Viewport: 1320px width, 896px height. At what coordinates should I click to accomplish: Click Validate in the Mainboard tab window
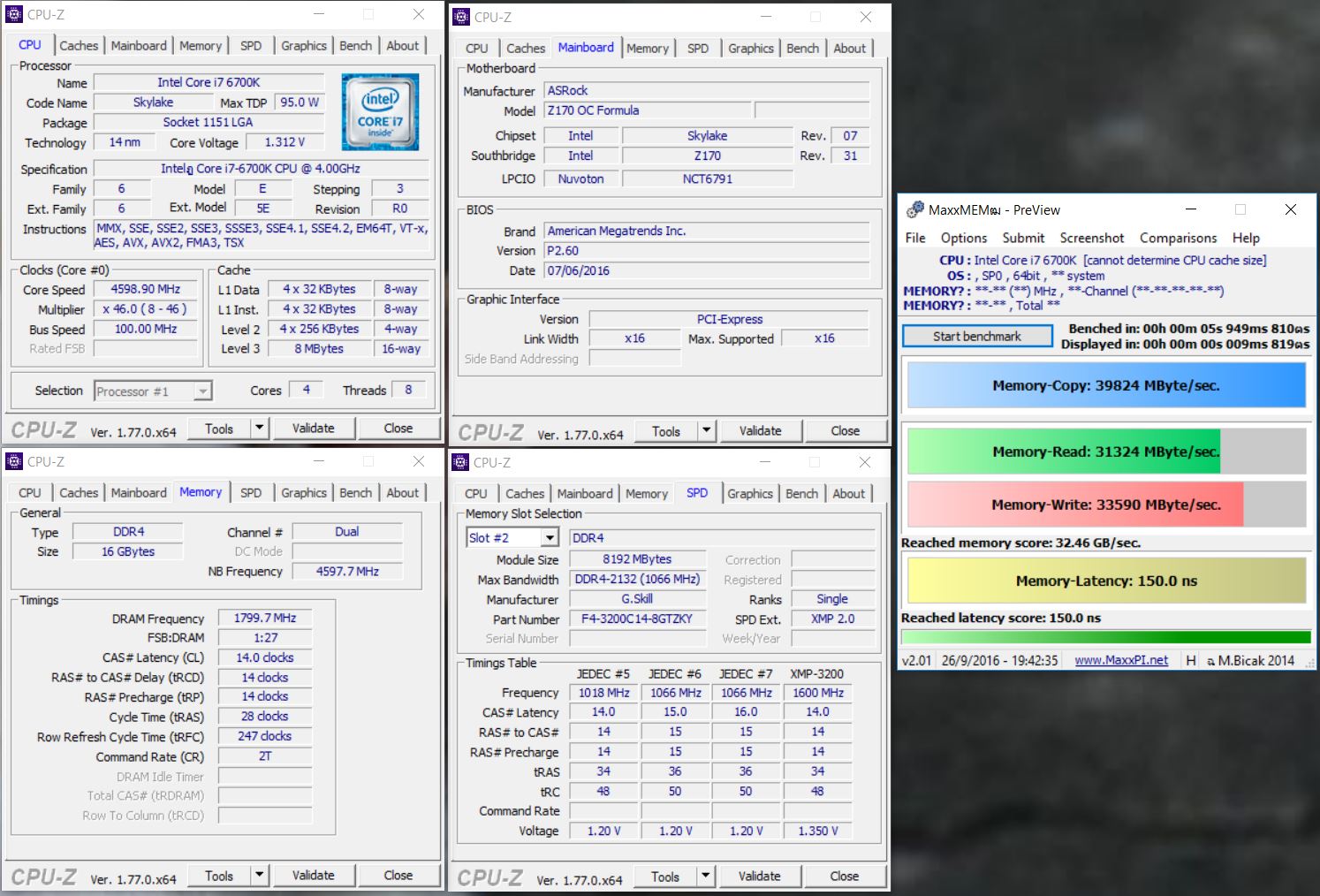tap(761, 431)
